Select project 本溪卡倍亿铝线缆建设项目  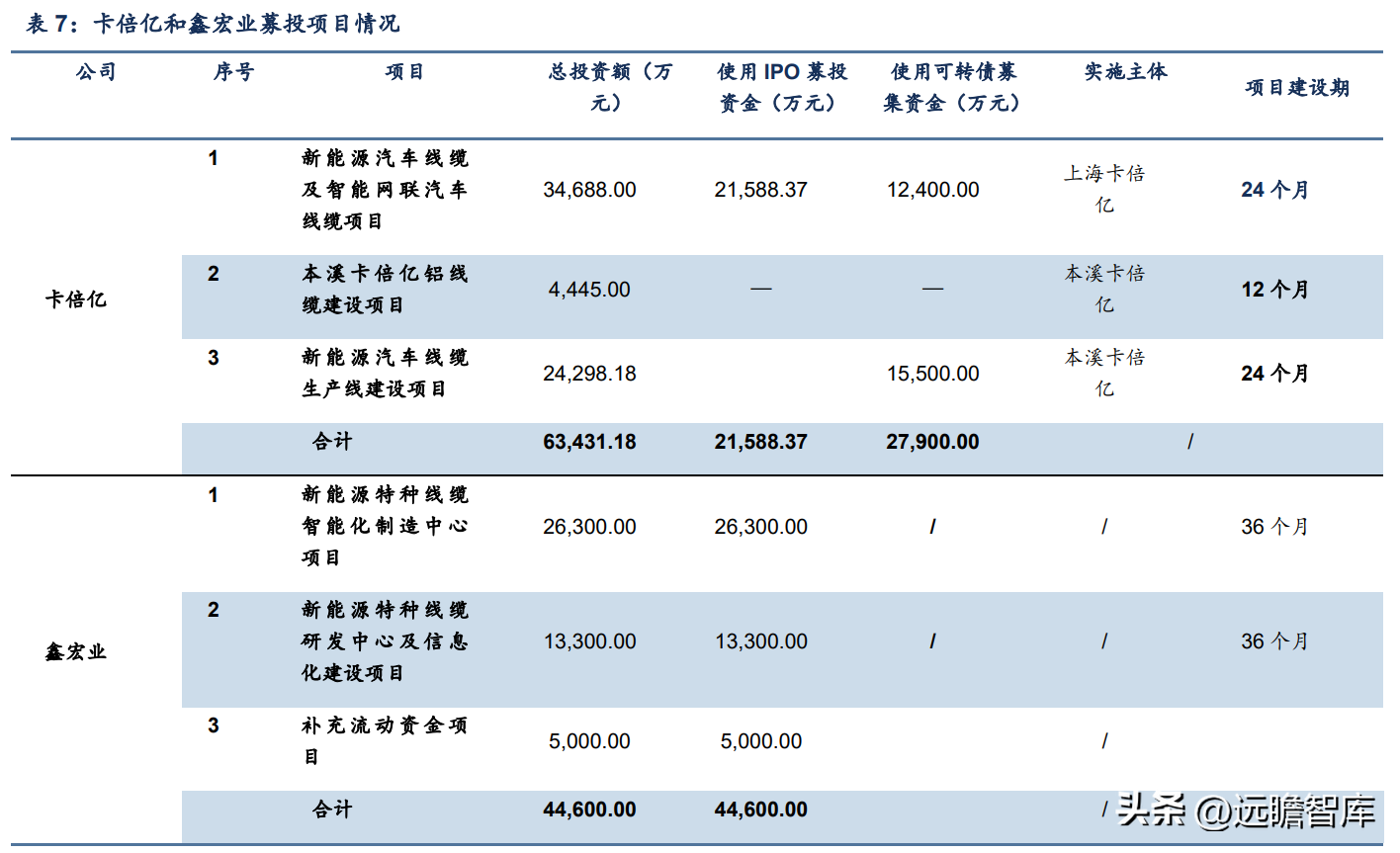pos(385,289)
